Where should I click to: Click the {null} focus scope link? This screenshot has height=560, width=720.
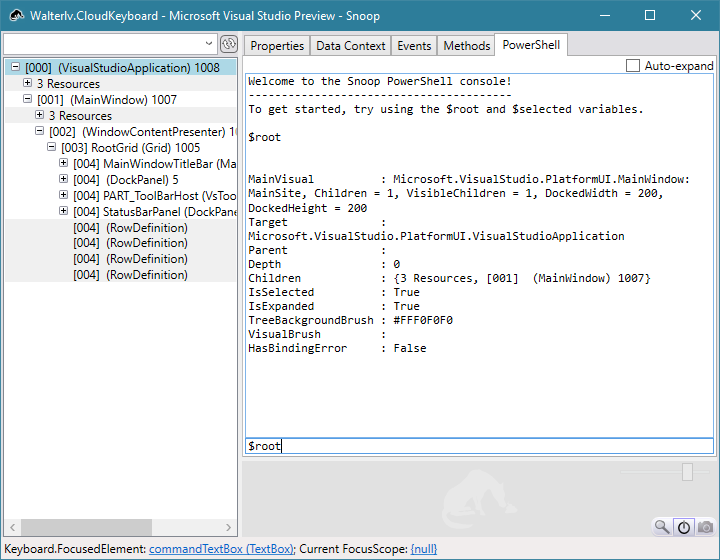point(424,549)
